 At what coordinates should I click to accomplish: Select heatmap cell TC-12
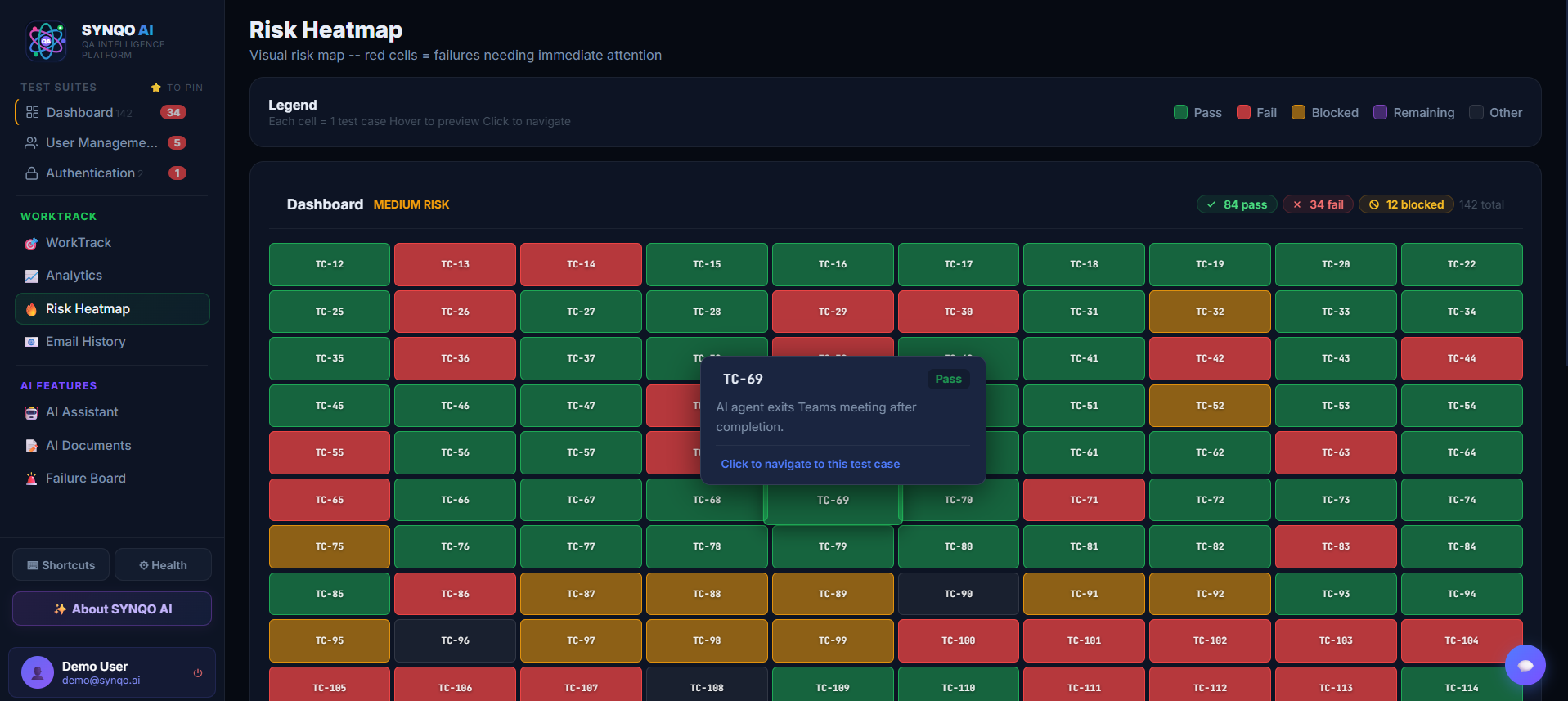coord(330,264)
